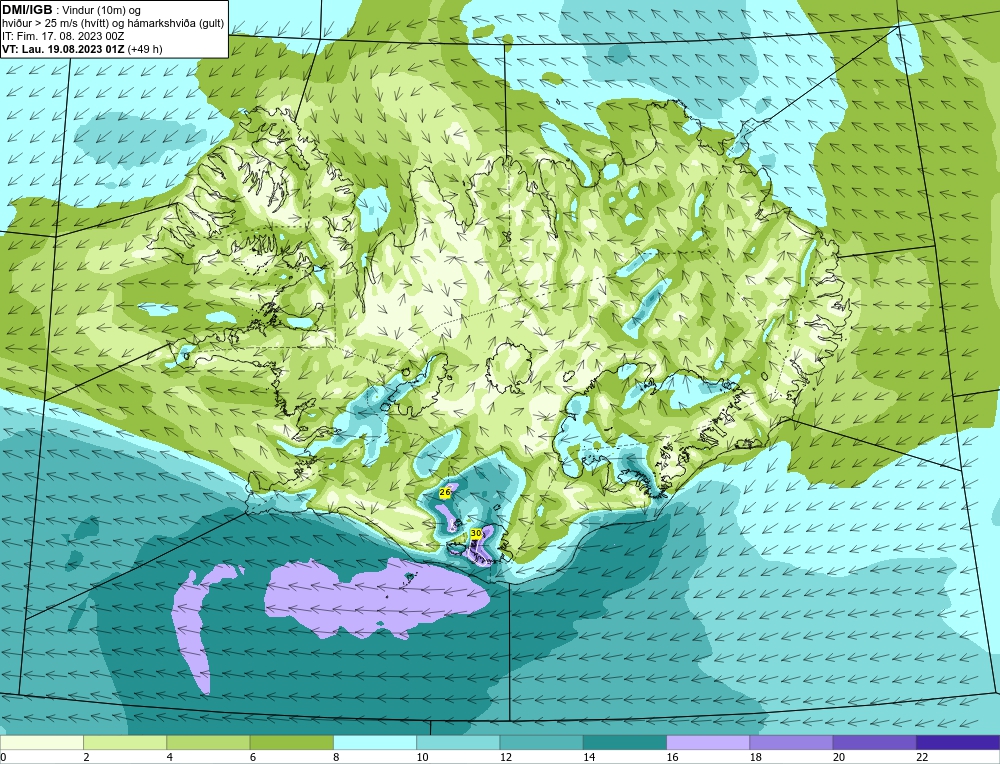Select the 14–16 m/s legend color swatch
The image size is (1000, 764).
[625, 743]
